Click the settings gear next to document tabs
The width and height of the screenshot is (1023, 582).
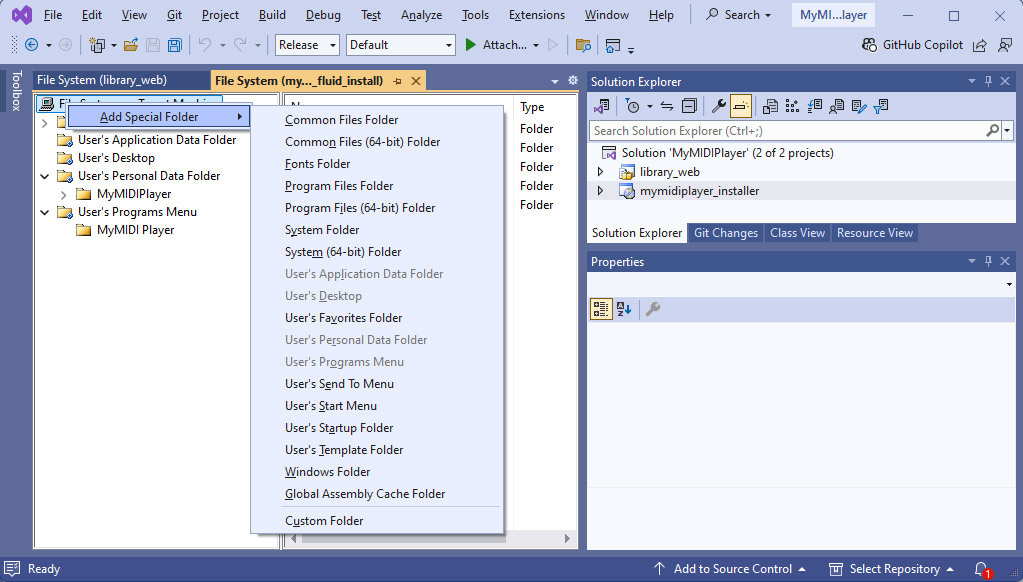point(573,80)
